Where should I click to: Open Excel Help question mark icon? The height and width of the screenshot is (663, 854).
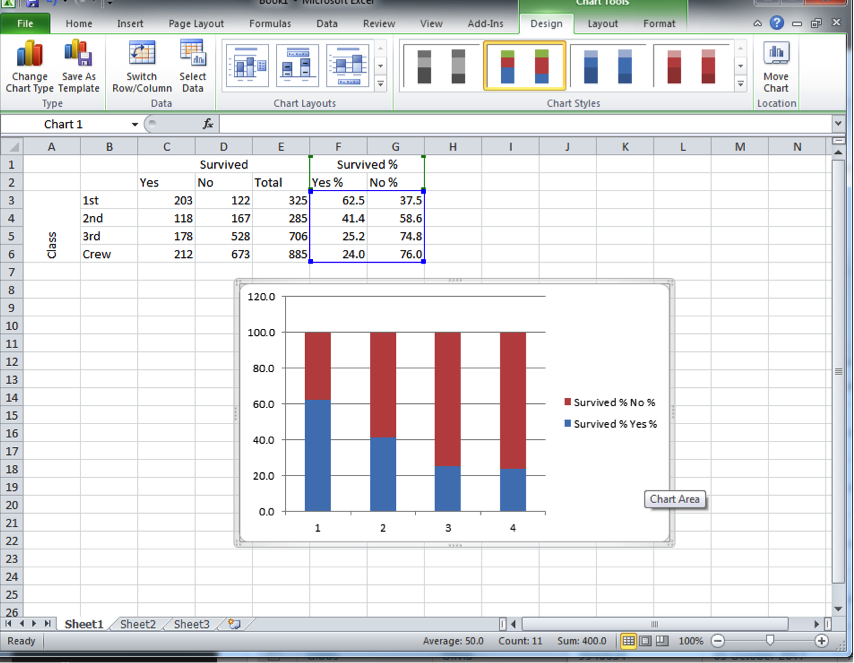pos(777,23)
